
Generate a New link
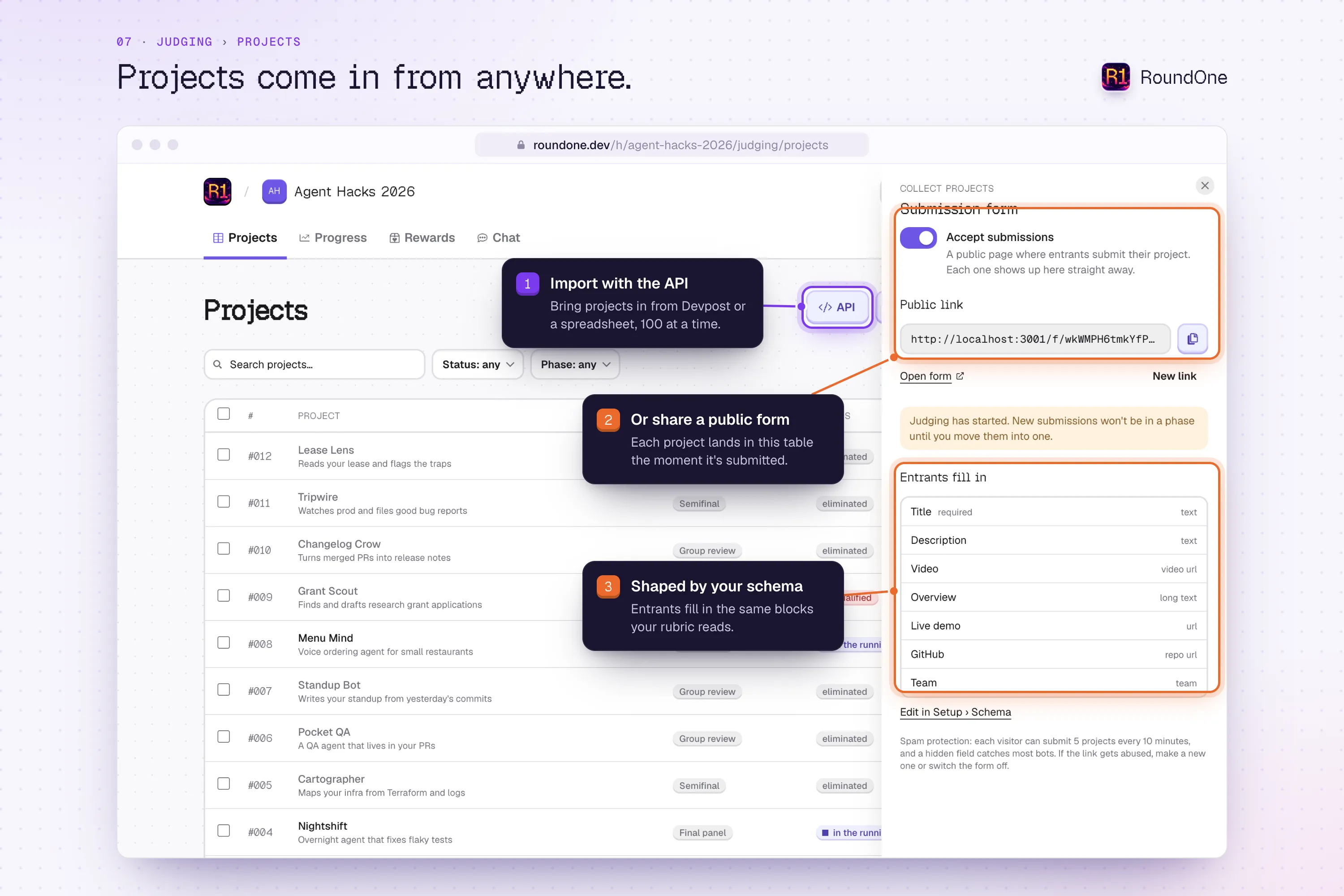[x=1174, y=376]
